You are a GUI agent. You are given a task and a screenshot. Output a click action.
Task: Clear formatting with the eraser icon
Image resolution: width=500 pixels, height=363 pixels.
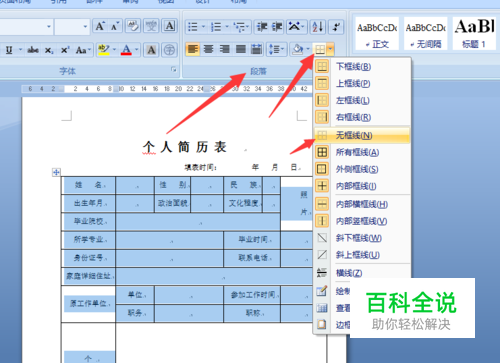click(x=133, y=26)
